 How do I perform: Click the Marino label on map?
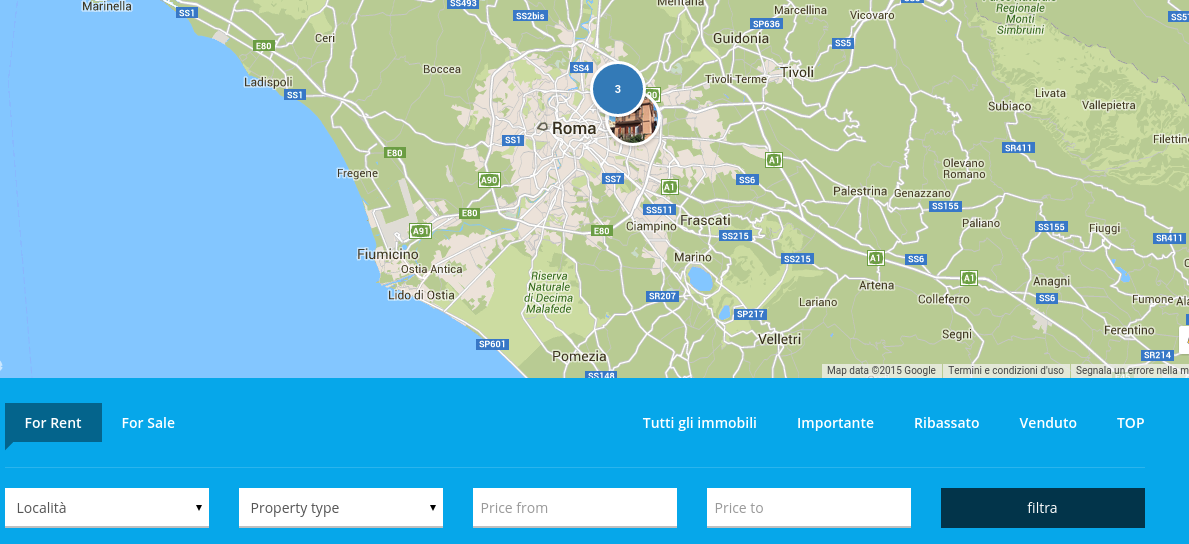(692, 256)
